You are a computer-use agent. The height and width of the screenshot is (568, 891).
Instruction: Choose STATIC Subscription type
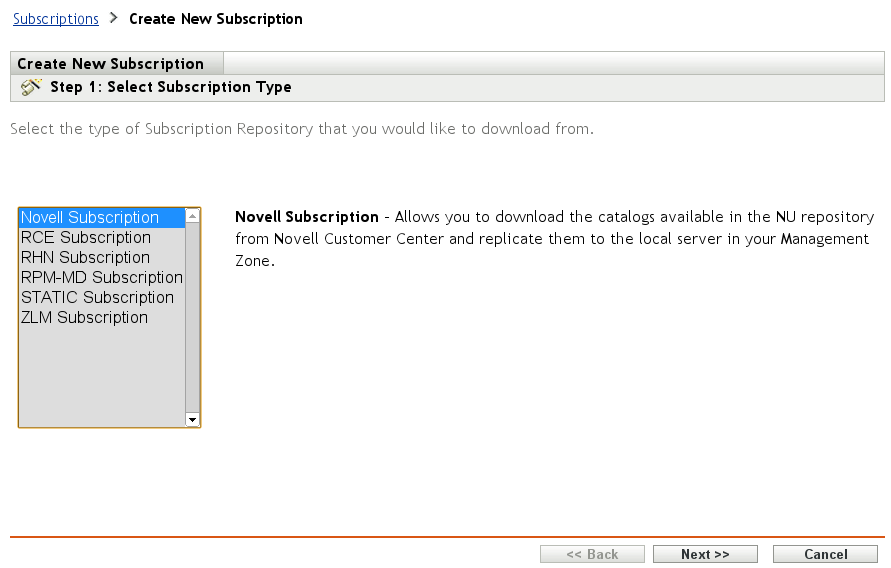[97, 298]
